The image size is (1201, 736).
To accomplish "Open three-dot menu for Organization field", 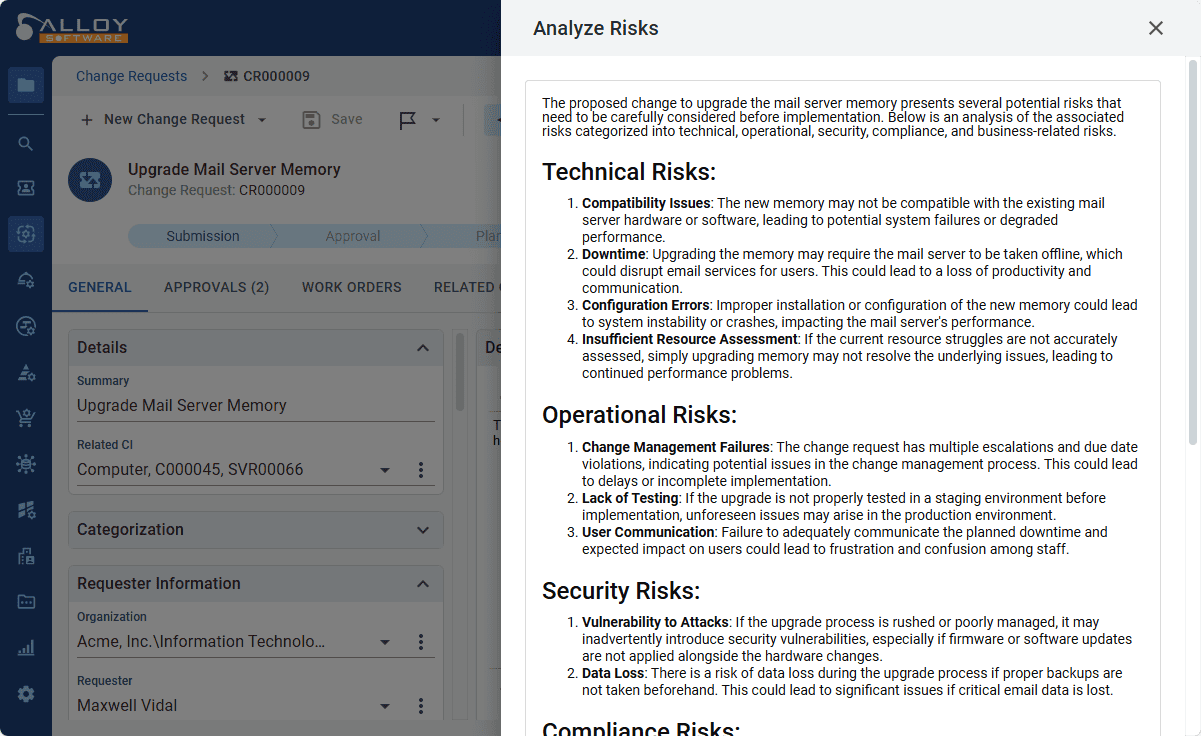I will click(421, 642).
